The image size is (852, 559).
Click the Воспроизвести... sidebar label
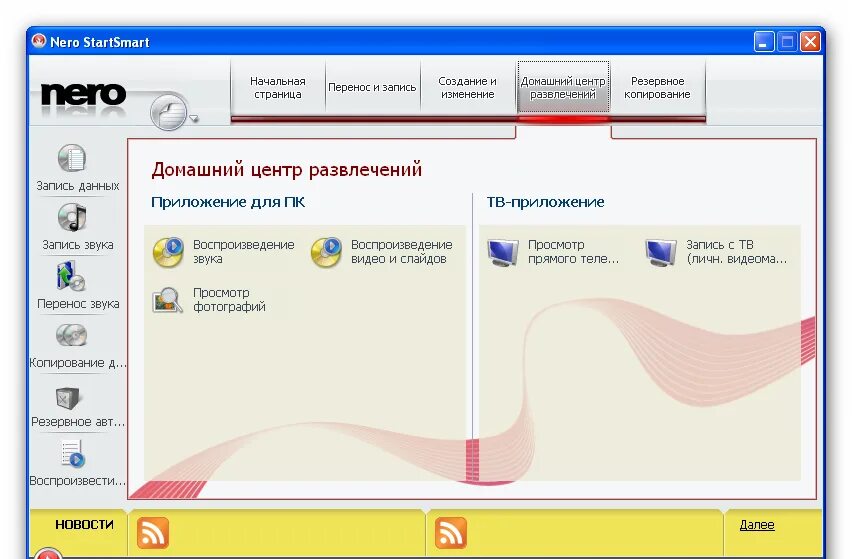(x=78, y=481)
